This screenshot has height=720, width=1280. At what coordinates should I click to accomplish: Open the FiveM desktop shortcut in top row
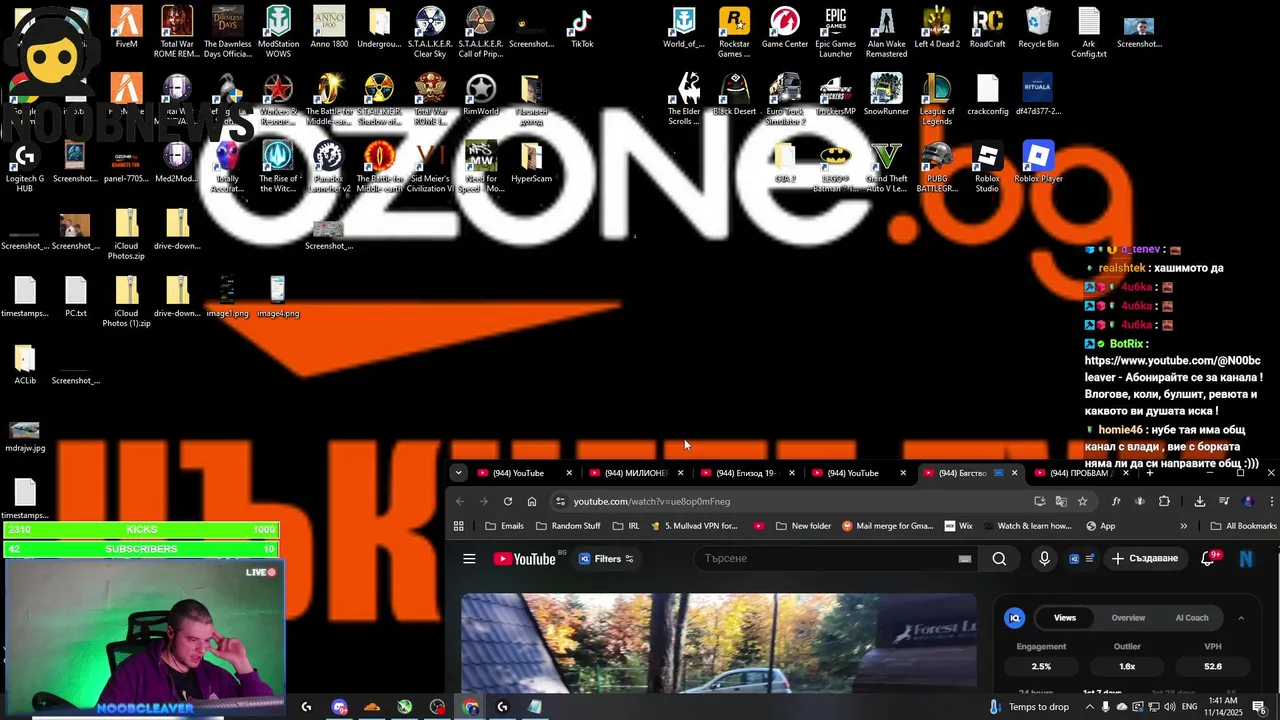click(126, 27)
